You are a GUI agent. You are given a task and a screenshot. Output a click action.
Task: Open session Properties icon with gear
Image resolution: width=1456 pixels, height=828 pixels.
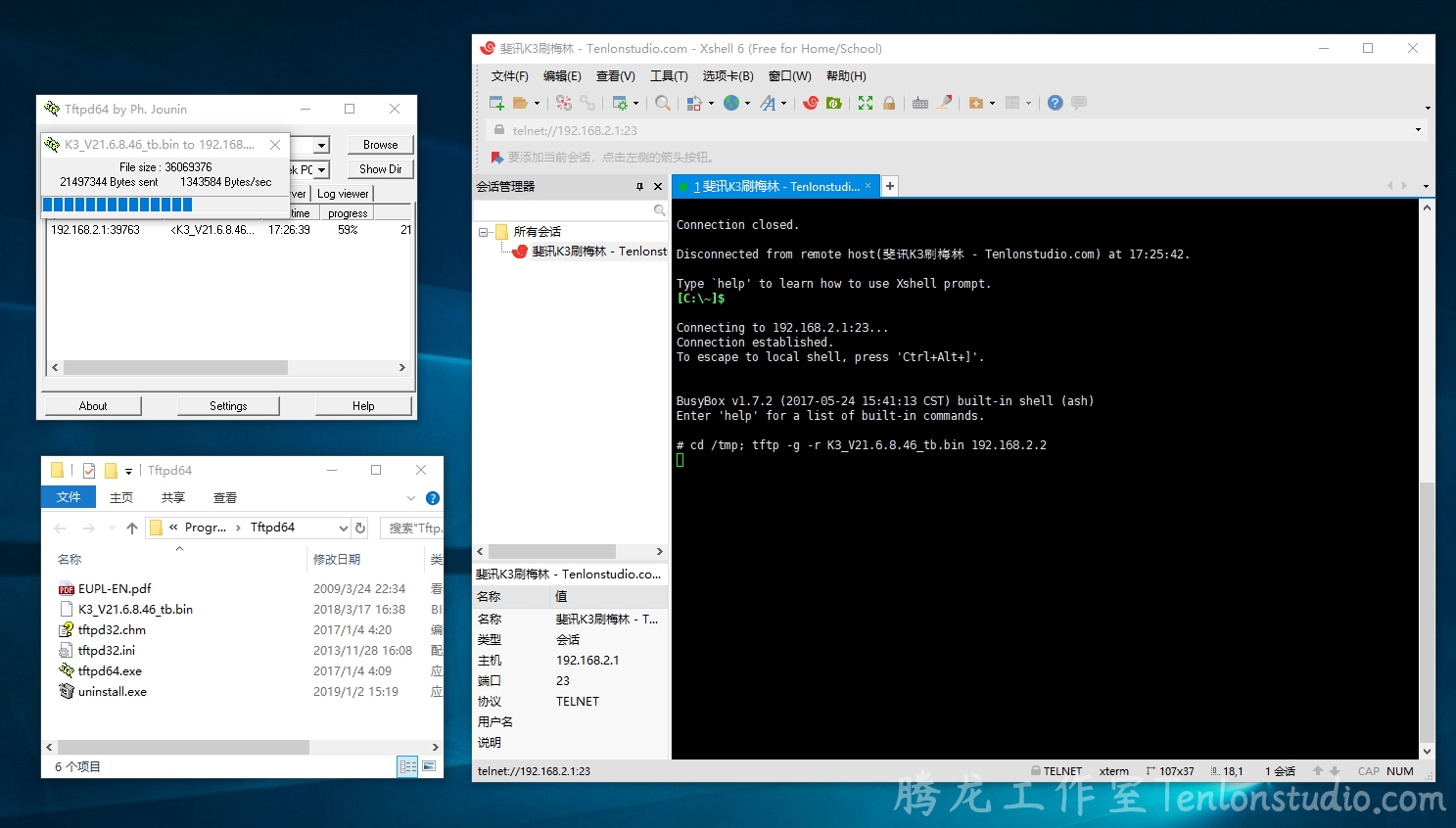pos(620,103)
